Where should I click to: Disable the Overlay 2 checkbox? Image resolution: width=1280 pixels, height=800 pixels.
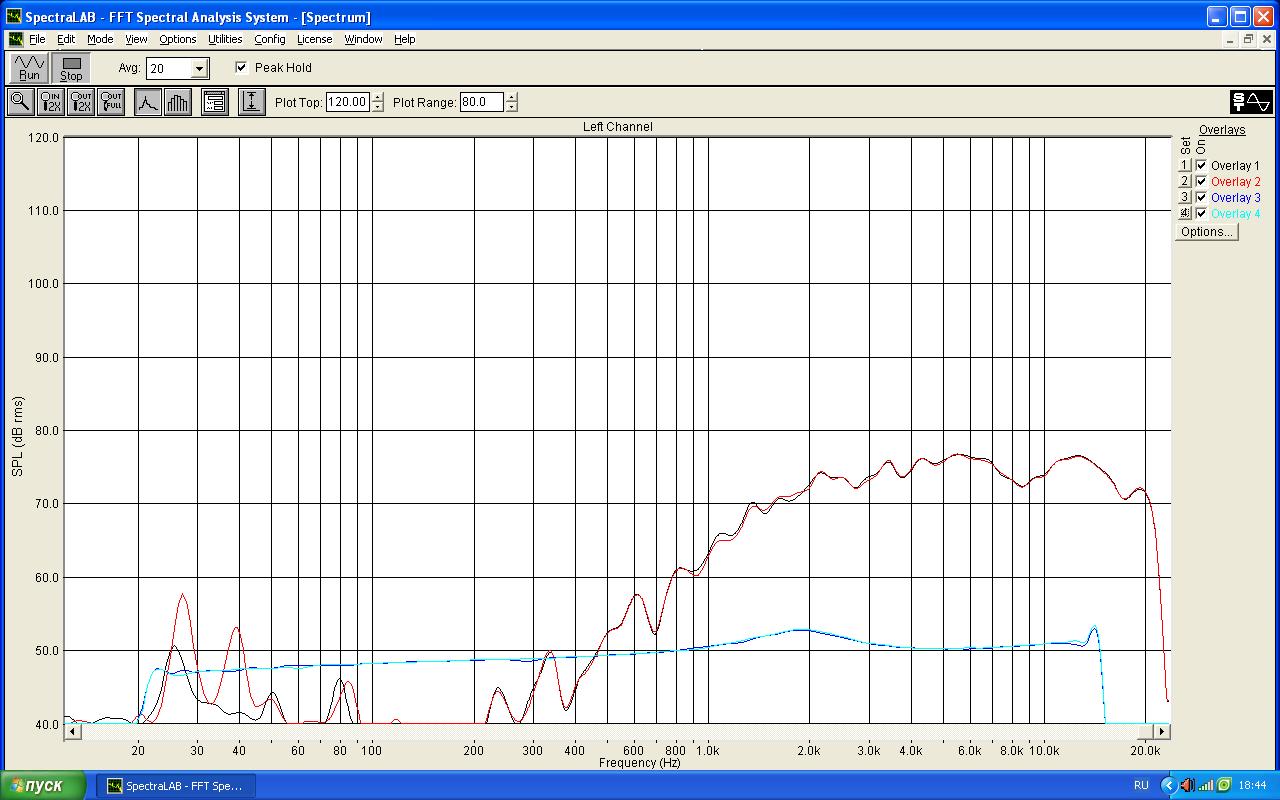click(1201, 182)
